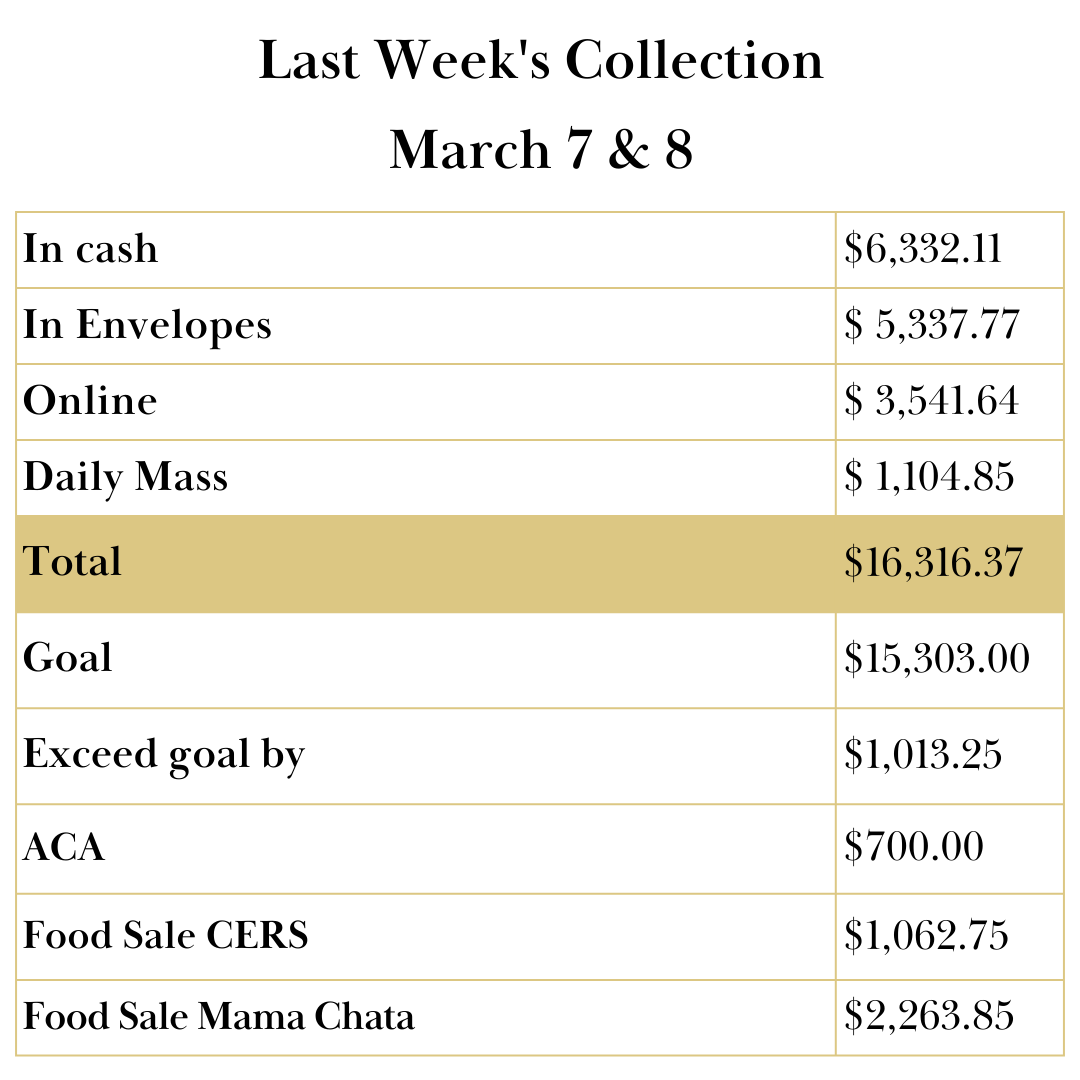The image size is (1080, 1080).
Task: Select the "Daily Mass" row label
Action: coord(126,477)
